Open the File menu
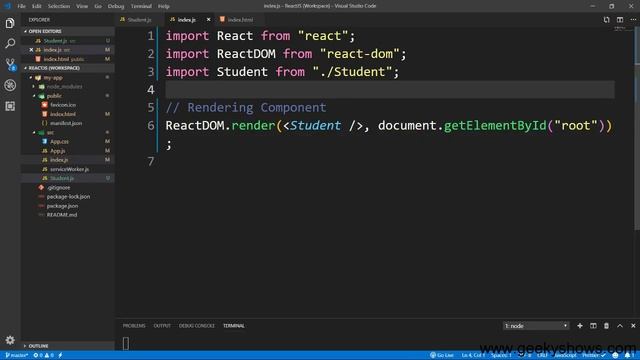The width and height of the screenshot is (640, 360). pyautogui.click(x=22, y=6)
